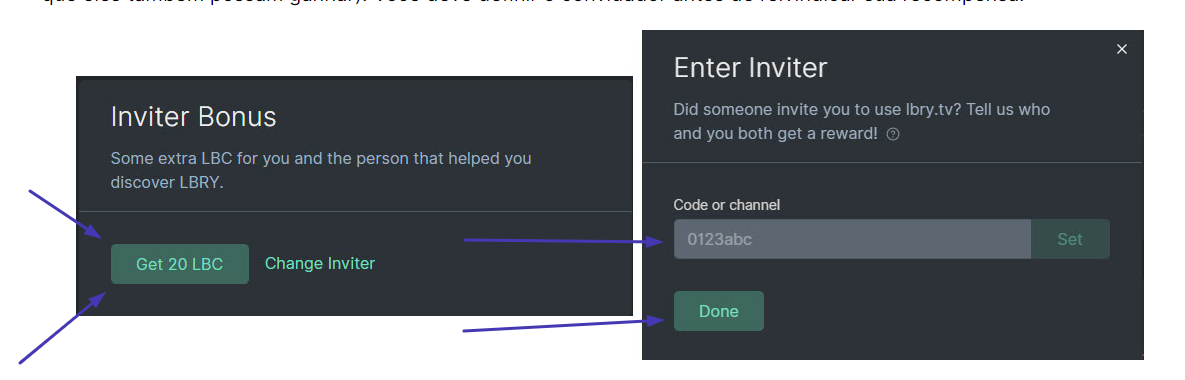Click the Set button beside the code field

[1070, 239]
